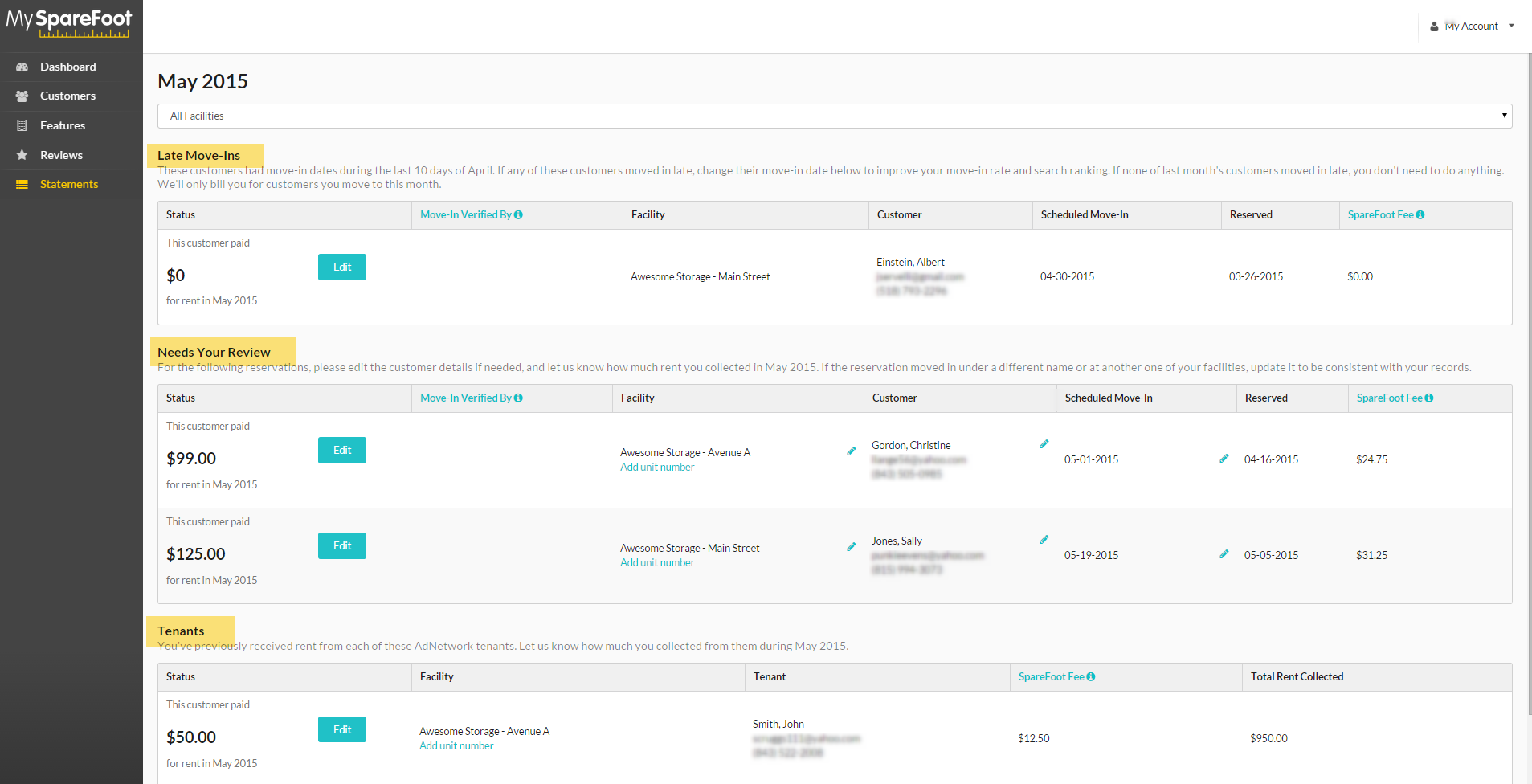This screenshot has width=1532, height=784.
Task: Go to the Customers section
Action: click(68, 96)
